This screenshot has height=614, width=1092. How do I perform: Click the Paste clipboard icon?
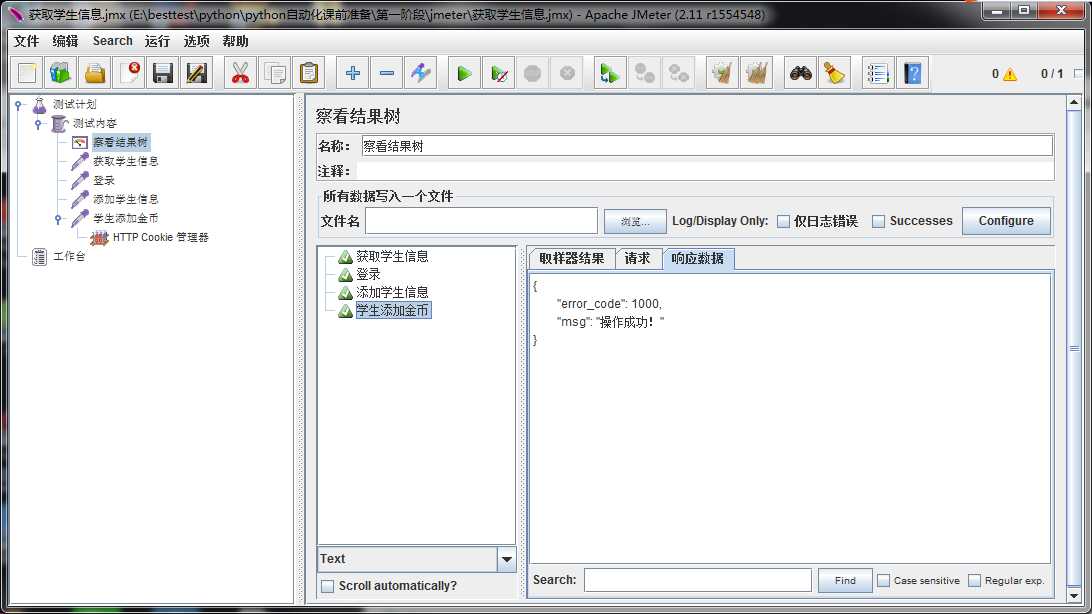coord(309,73)
